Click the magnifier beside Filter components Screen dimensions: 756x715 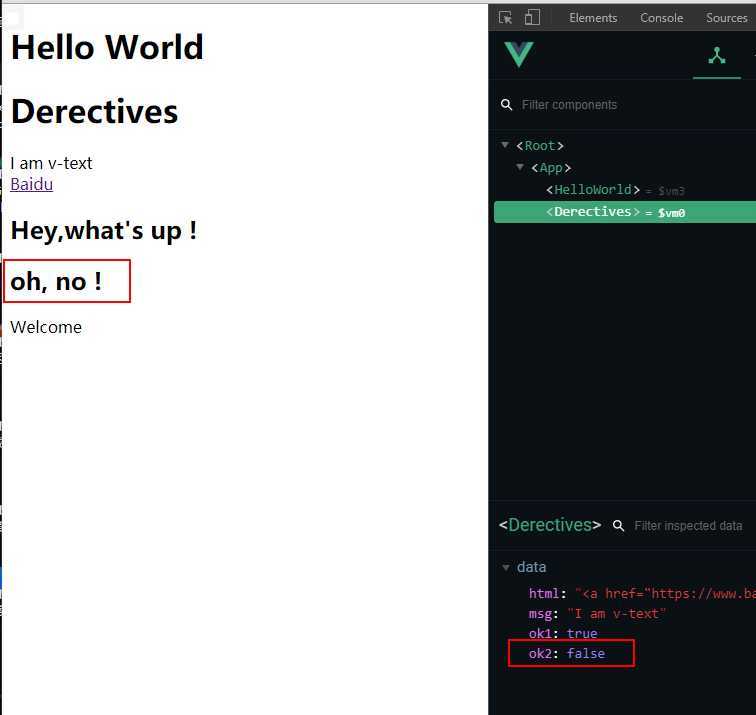[506, 105]
